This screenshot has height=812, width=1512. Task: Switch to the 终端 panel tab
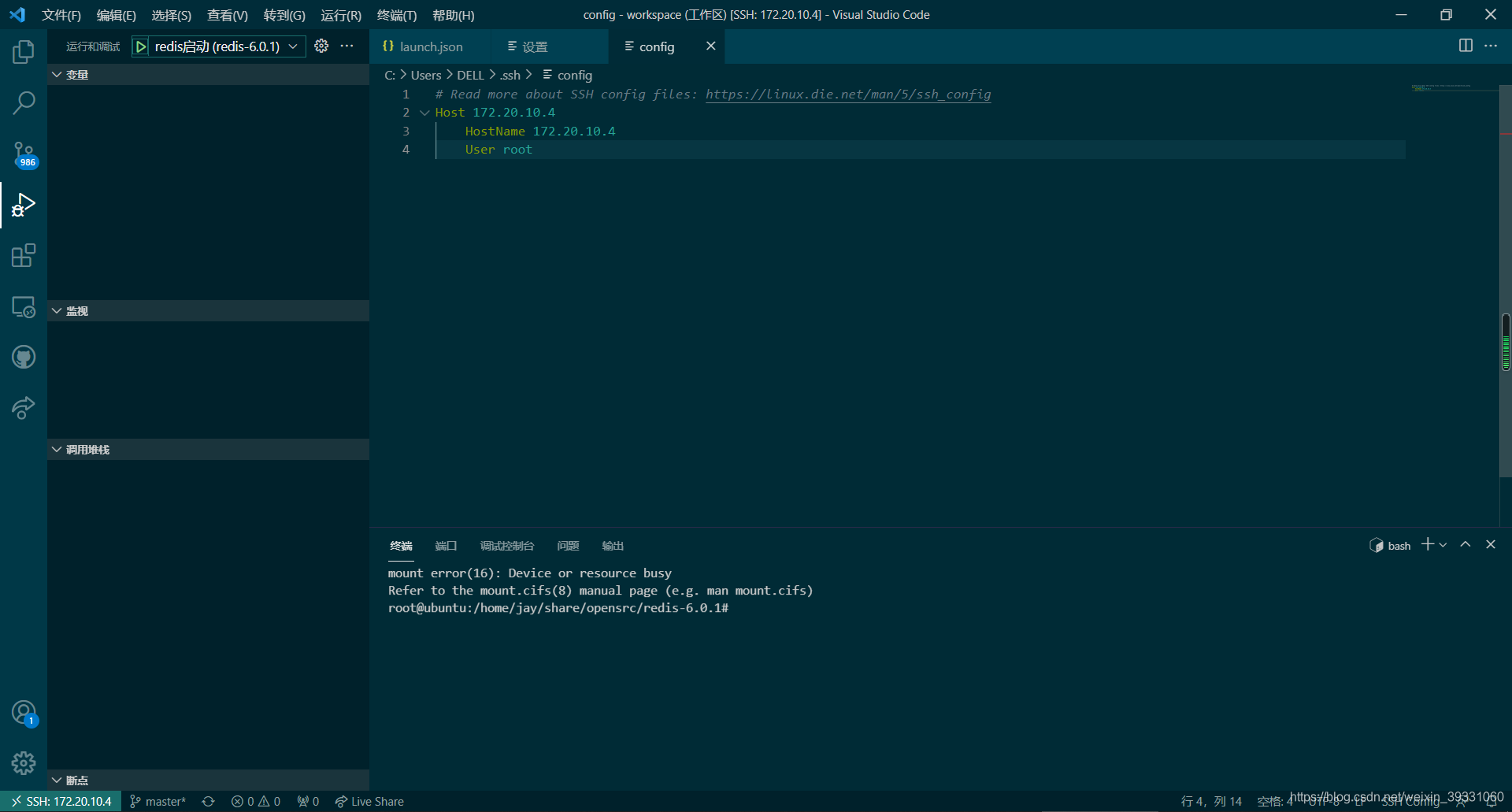pyautogui.click(x=401, y=546)
